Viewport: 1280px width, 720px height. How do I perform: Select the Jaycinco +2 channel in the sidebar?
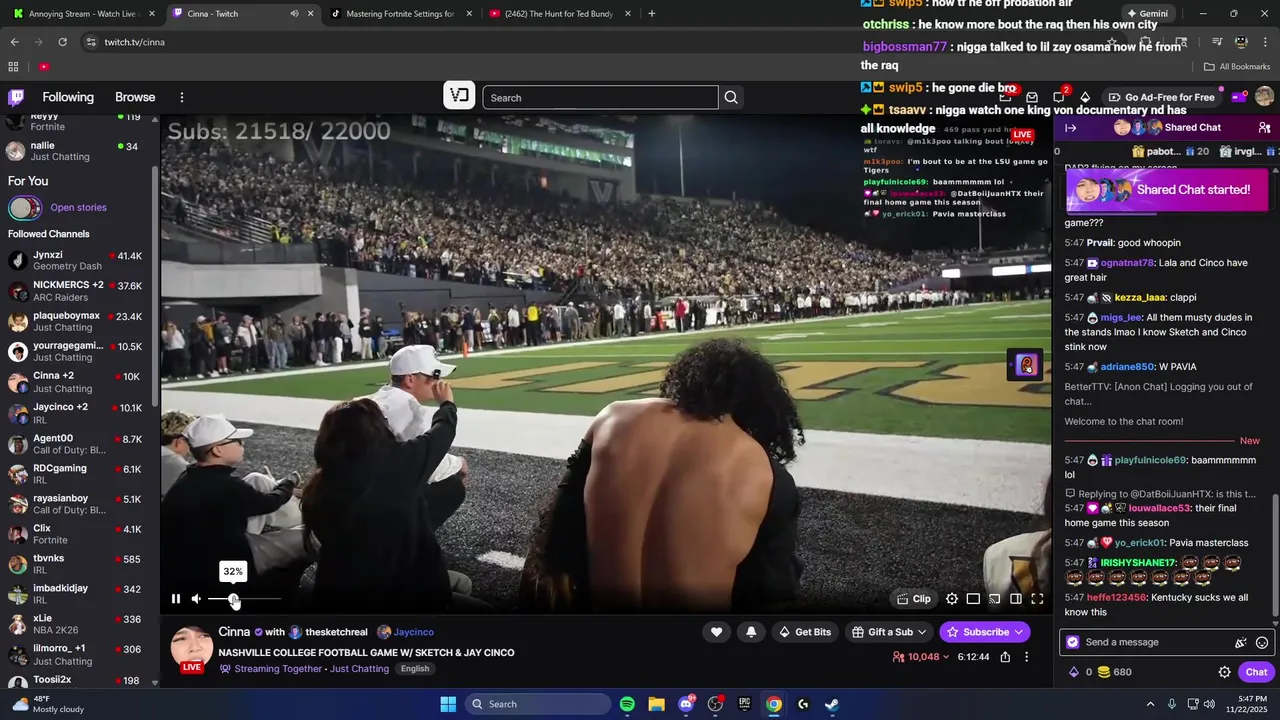coord(80,413)
